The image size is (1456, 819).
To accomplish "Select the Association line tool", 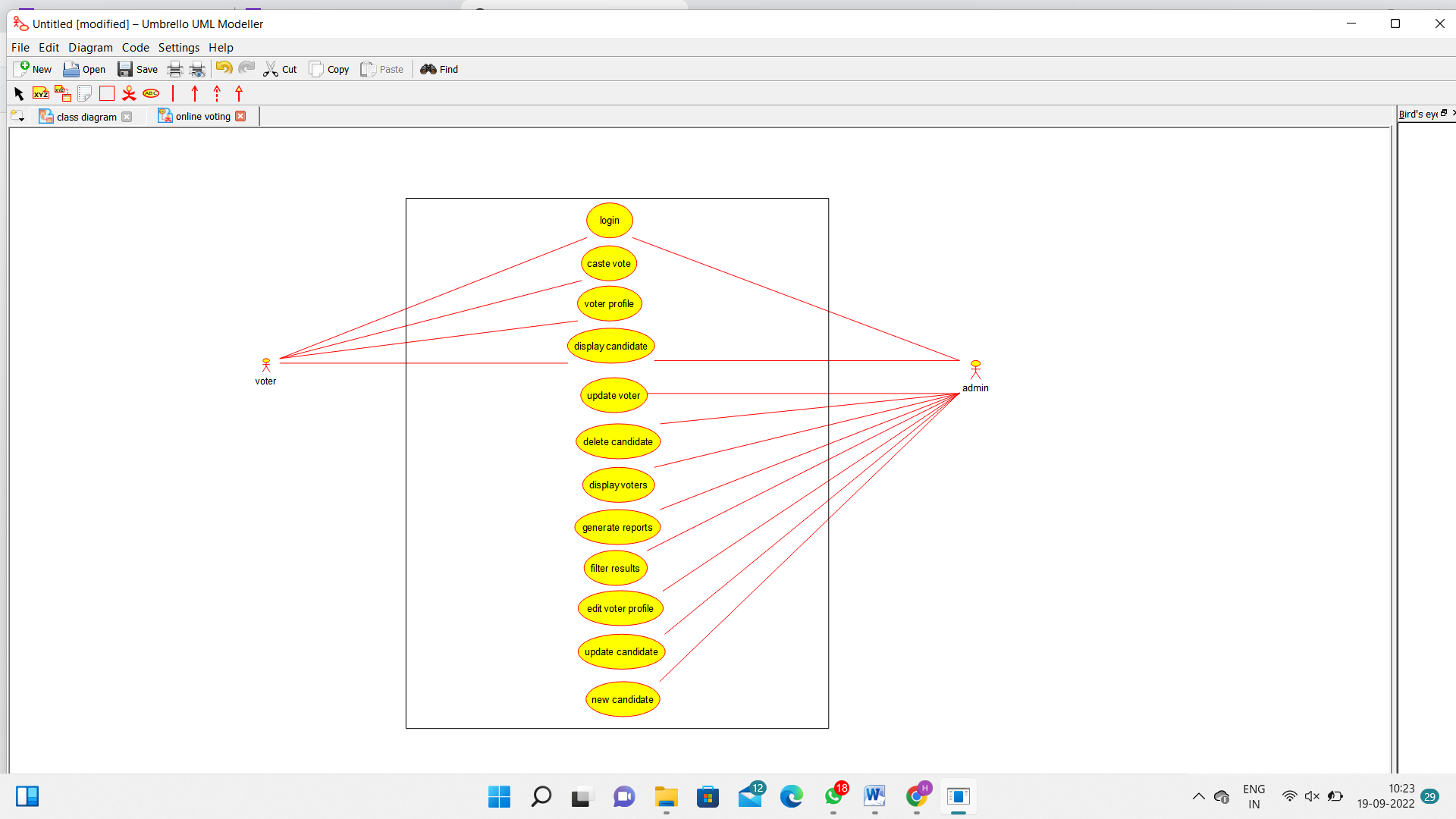I will pyautogui.click(x=173, y=93).
